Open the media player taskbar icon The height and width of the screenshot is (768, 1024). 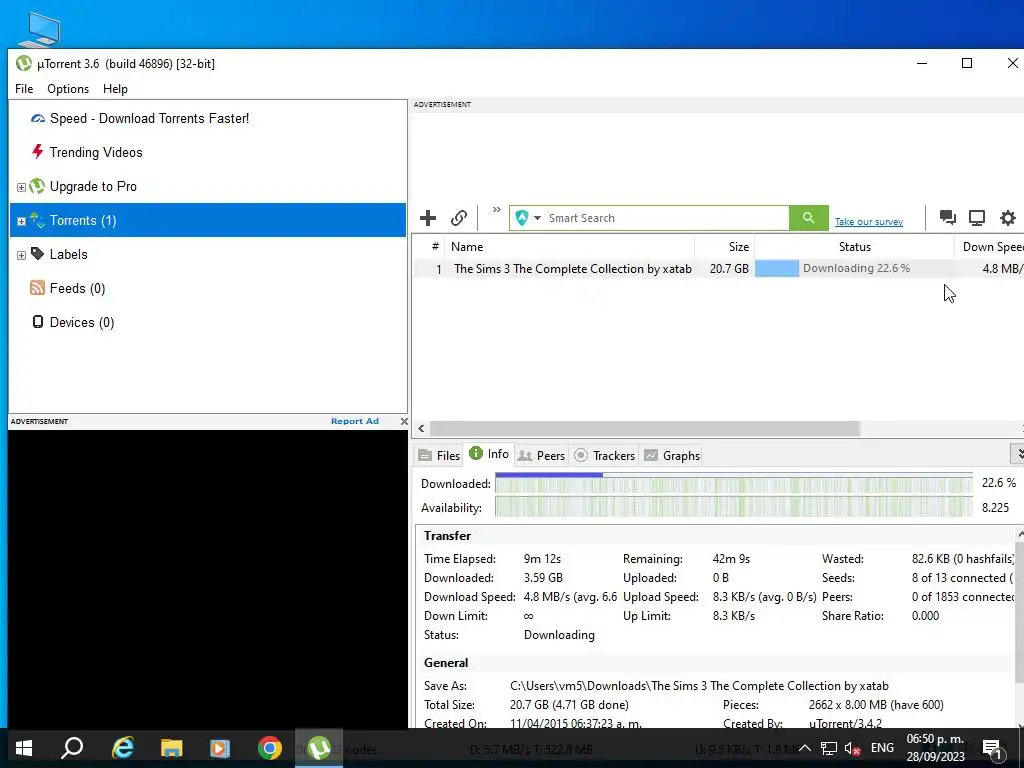tap(219, 748)
